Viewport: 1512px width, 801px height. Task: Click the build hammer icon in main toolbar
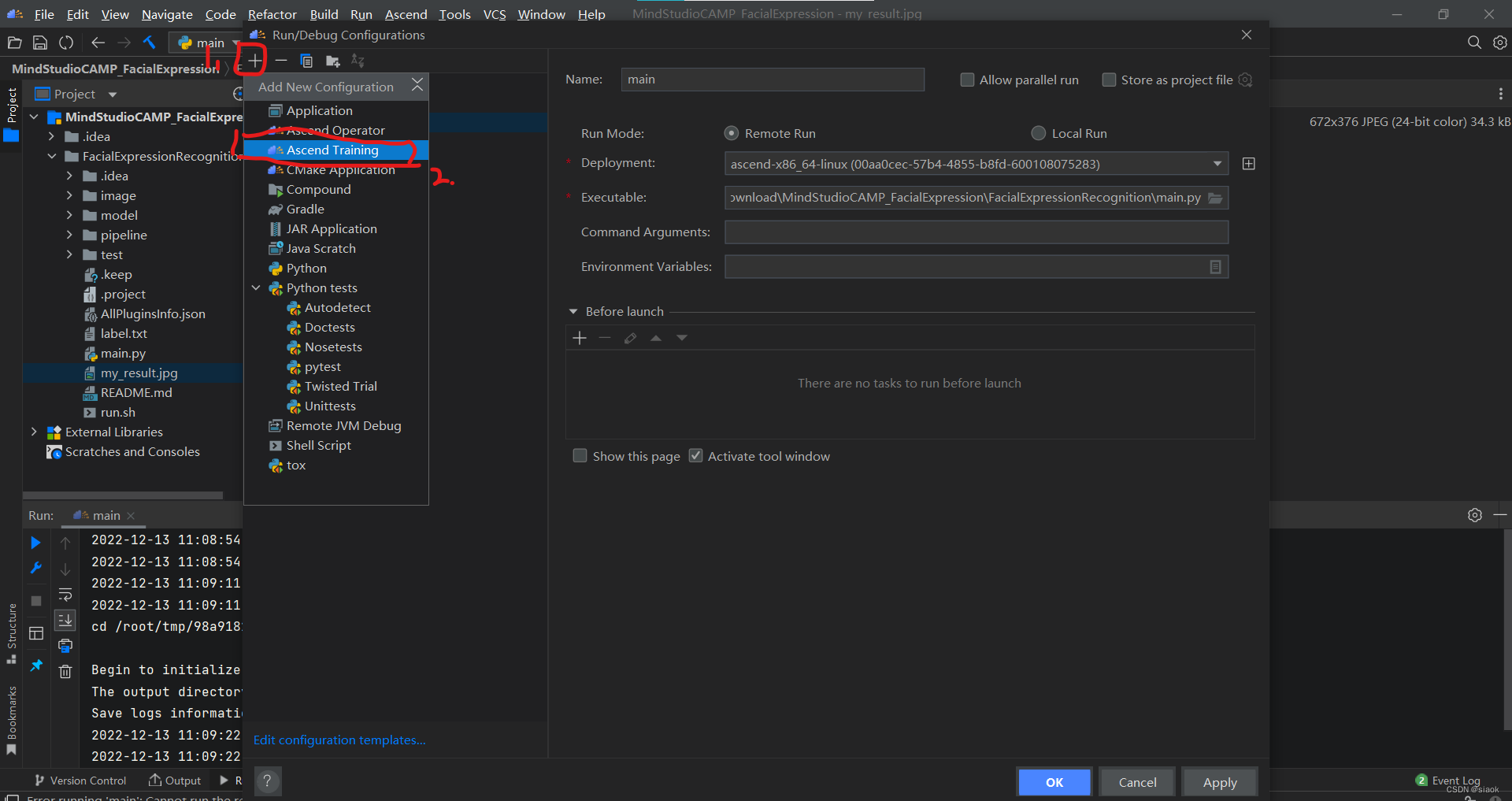(149, 43)
